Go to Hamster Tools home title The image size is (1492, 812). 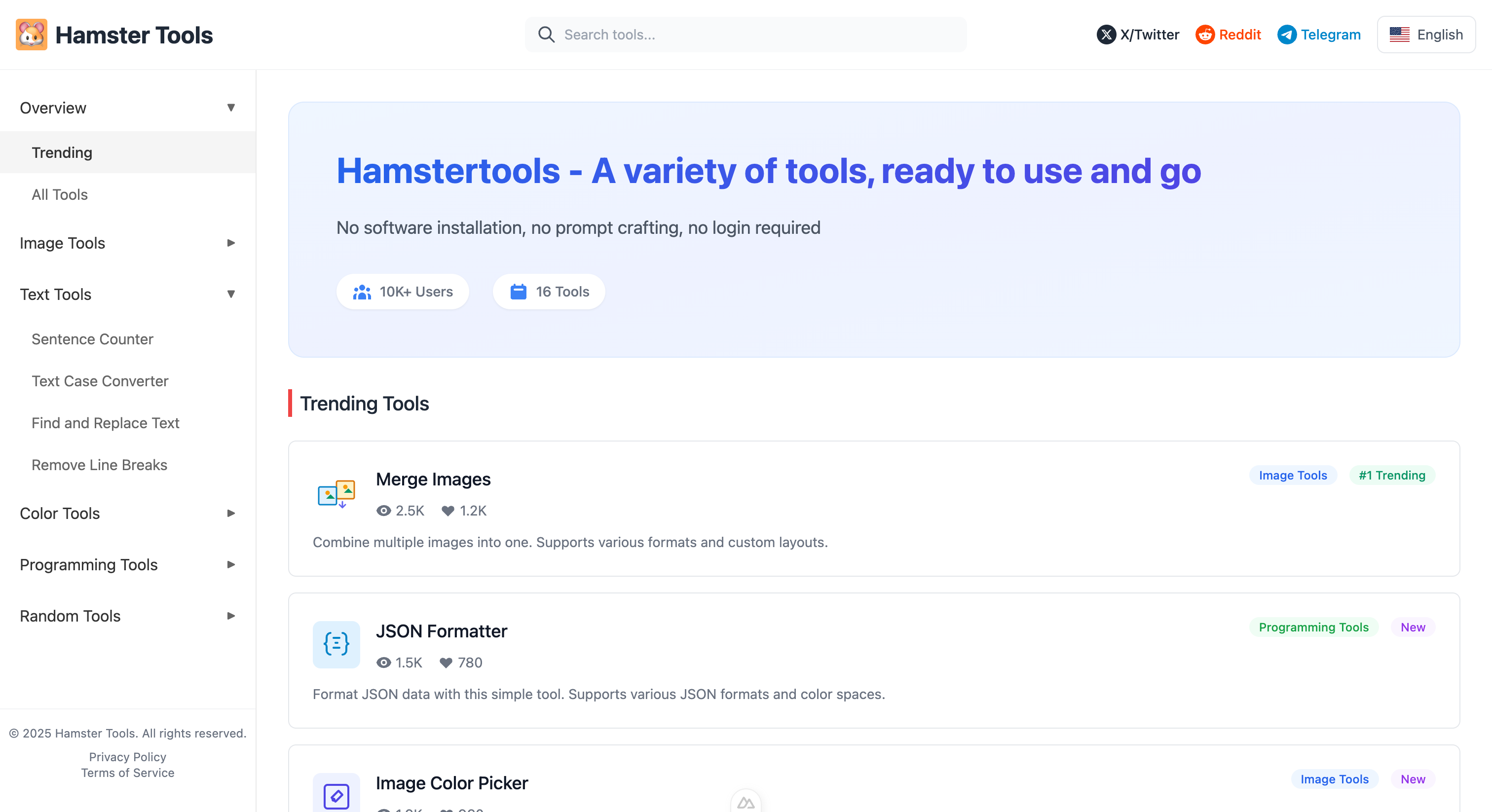[x=134, y=35]
